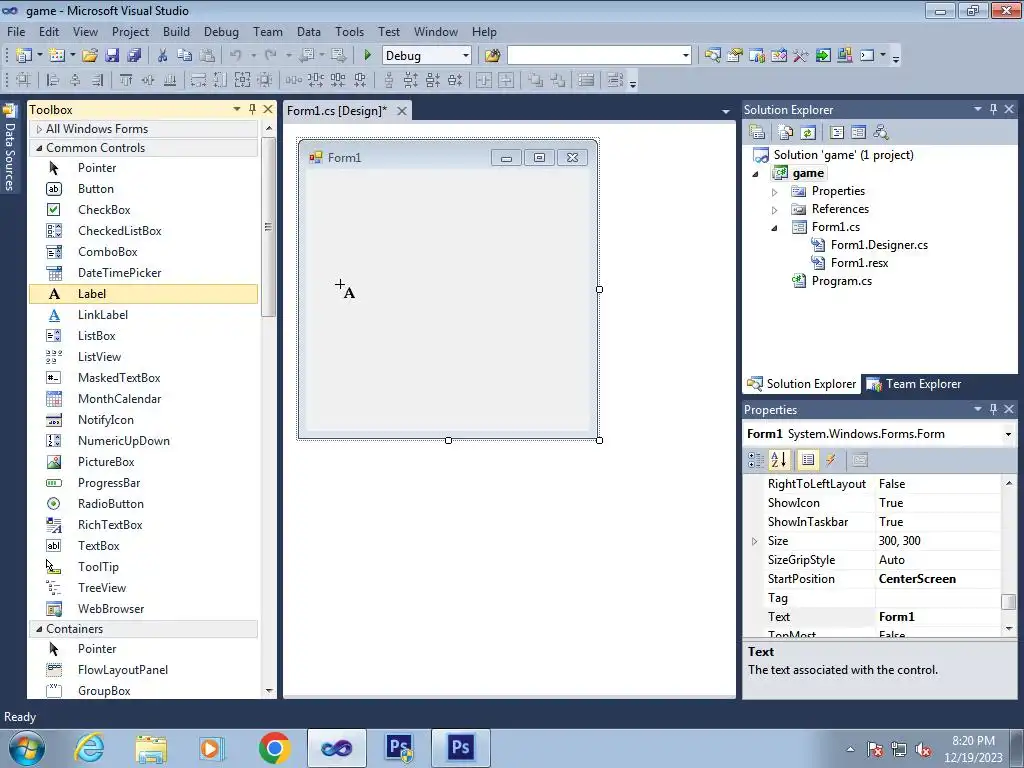Click the Save All icon in toolbar
Viewport: 1024px width, 768px height.
pos(134,56)
